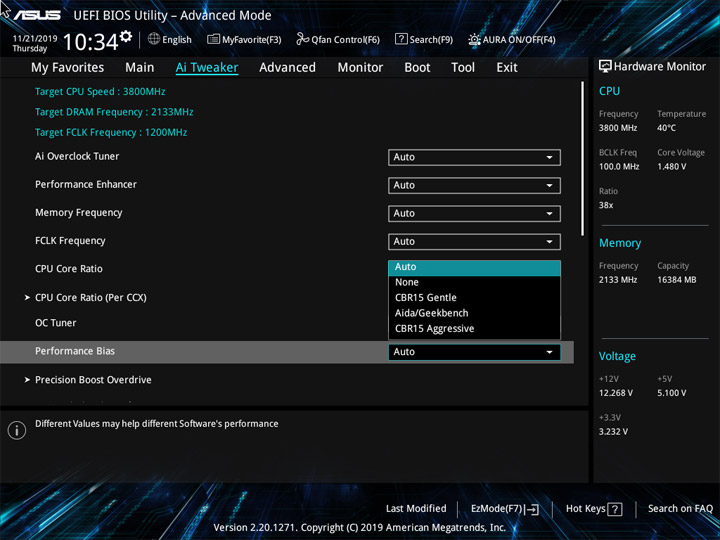Switch to the Boot tab
The image size is (720, 540).
(x=417, y=68)
